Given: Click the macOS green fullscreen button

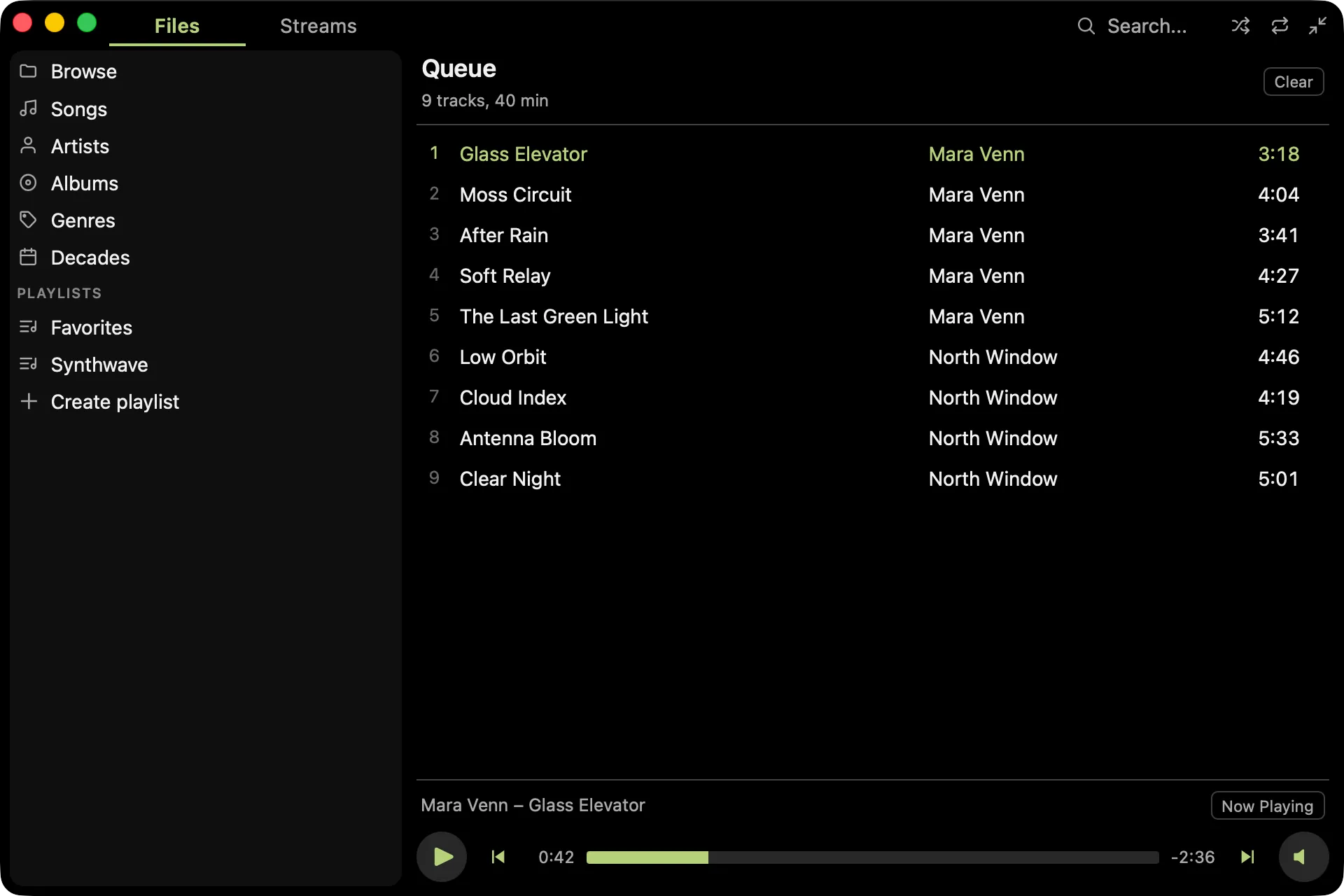Looking at the screenshot, I should click(87, 22).
